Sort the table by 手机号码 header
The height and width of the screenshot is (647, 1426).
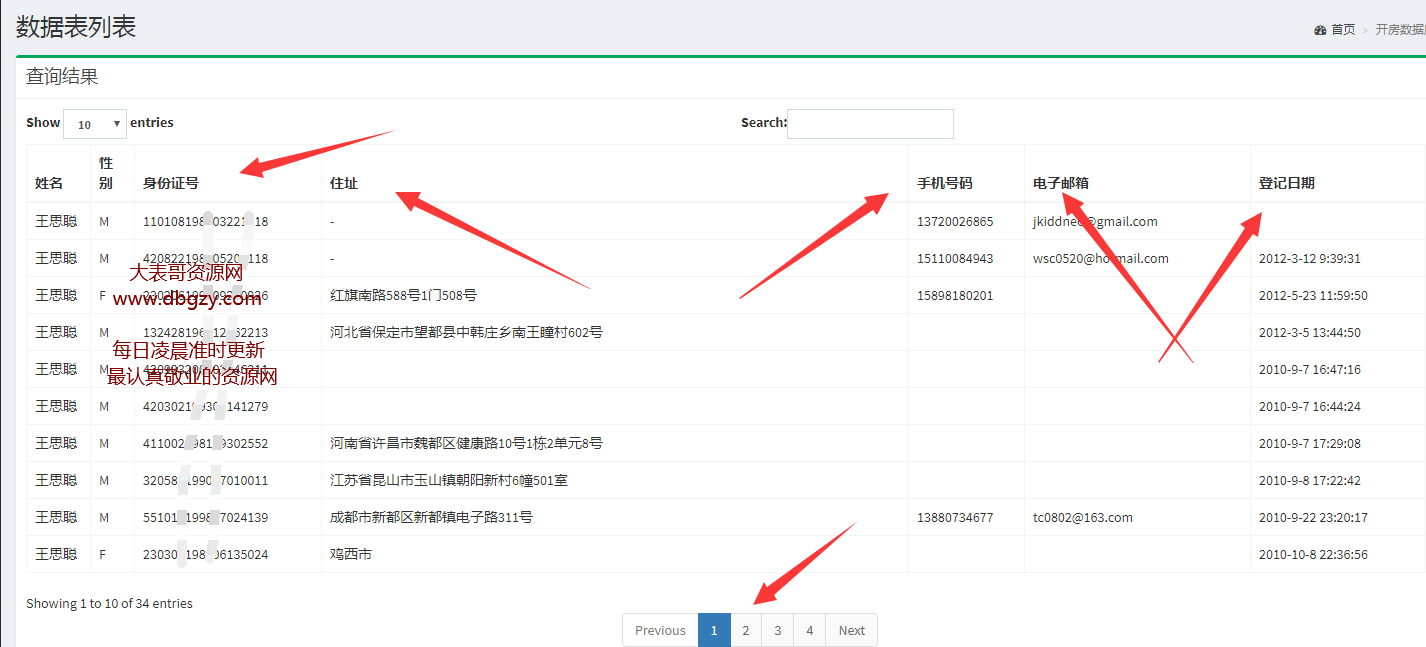pyautogui.click(x=944, y=183)
